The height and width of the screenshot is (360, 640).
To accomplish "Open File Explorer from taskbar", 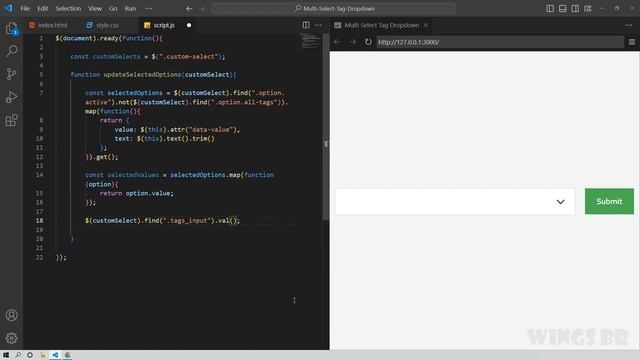I will 42,355.
